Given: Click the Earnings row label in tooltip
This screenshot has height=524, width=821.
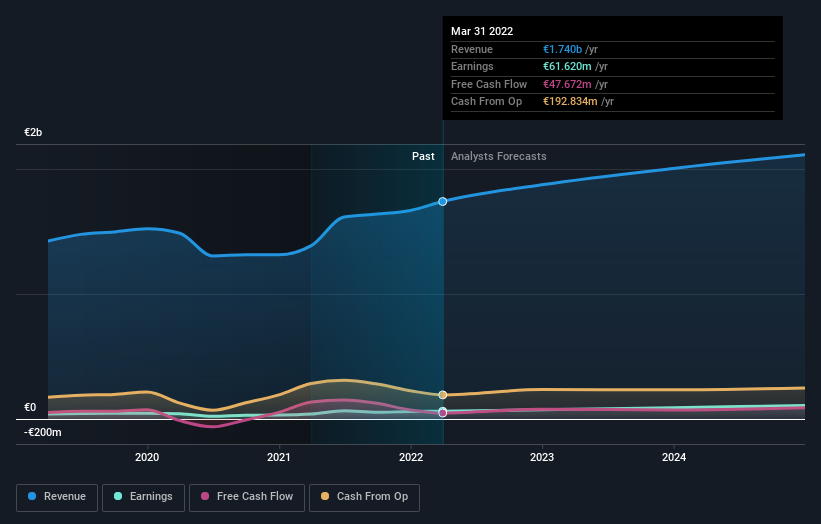Looking at the screenshot, I should pos(472,66).
